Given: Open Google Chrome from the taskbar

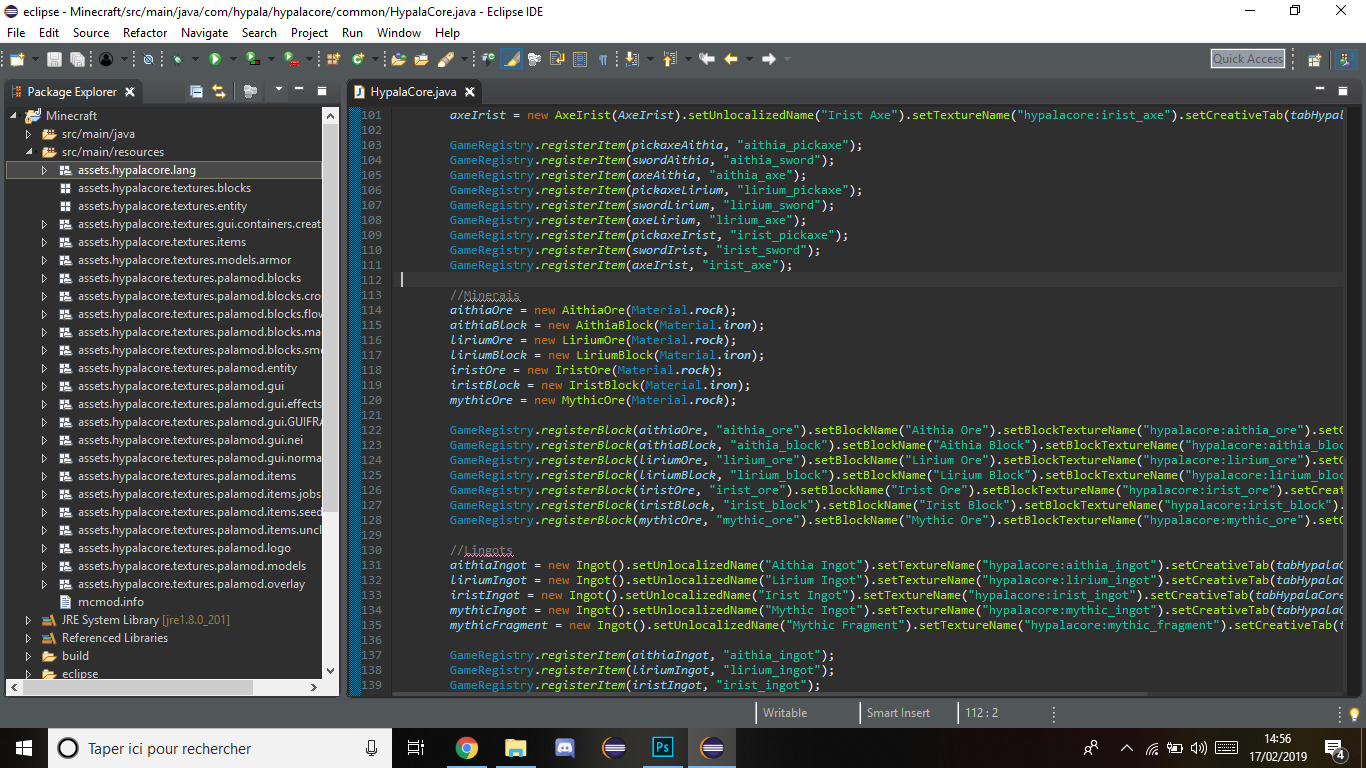Looking at the screenshot, I should click(x=466, y=748).
